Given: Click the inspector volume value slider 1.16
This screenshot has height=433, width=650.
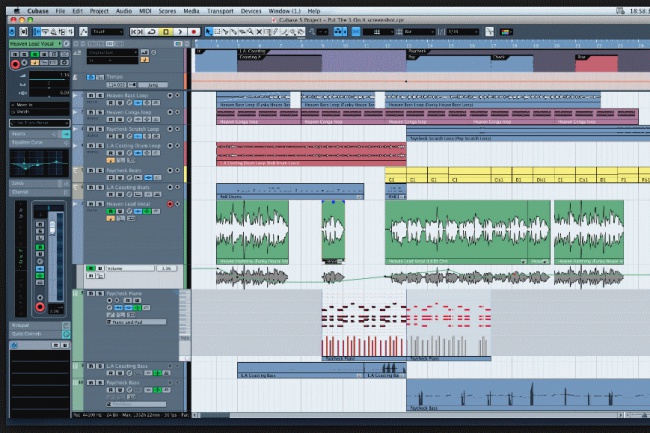Looking at the screenshot, I should coord(49,75).
